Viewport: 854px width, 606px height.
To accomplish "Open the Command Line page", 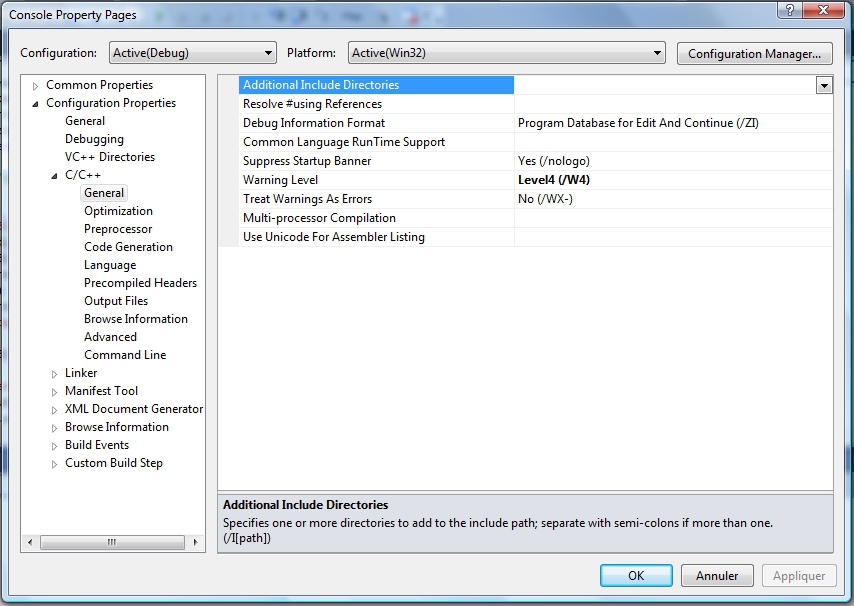I will tap(125, 355).
